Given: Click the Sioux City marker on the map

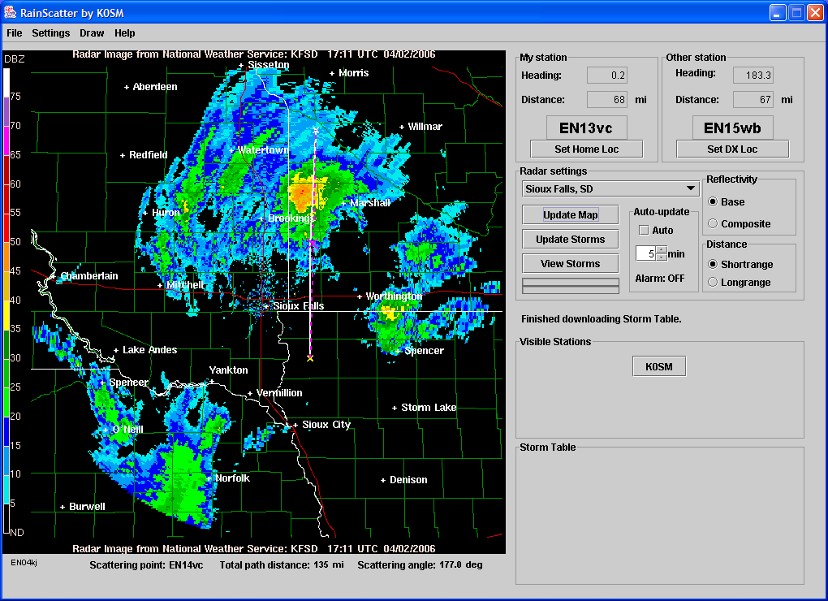Looking at the screenshot, I should coord(293,426).
